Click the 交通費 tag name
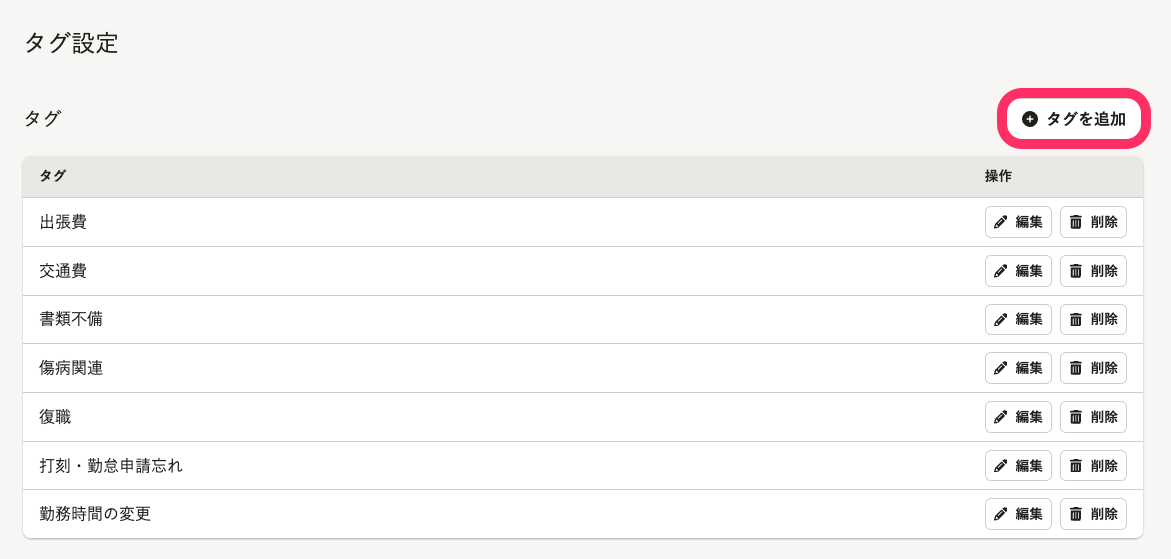The image size is (1171, 559). [x=63, y=271]
